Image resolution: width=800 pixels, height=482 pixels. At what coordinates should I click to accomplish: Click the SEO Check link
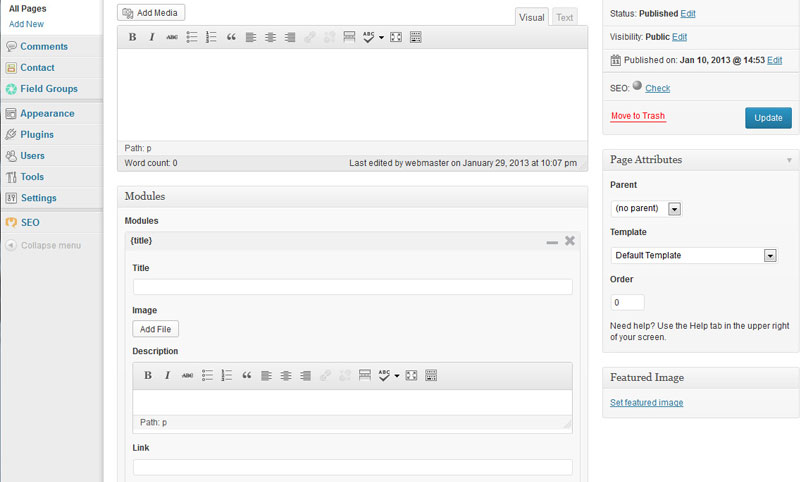(658, 88)
